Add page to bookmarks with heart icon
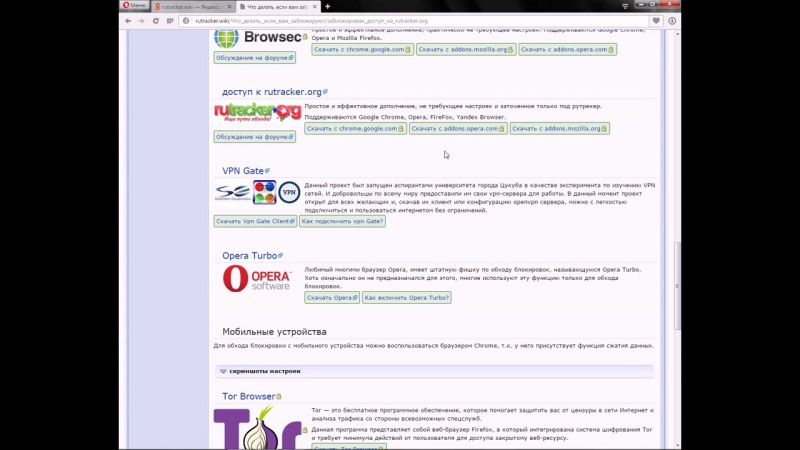800x450 pixels. (656, 21)
